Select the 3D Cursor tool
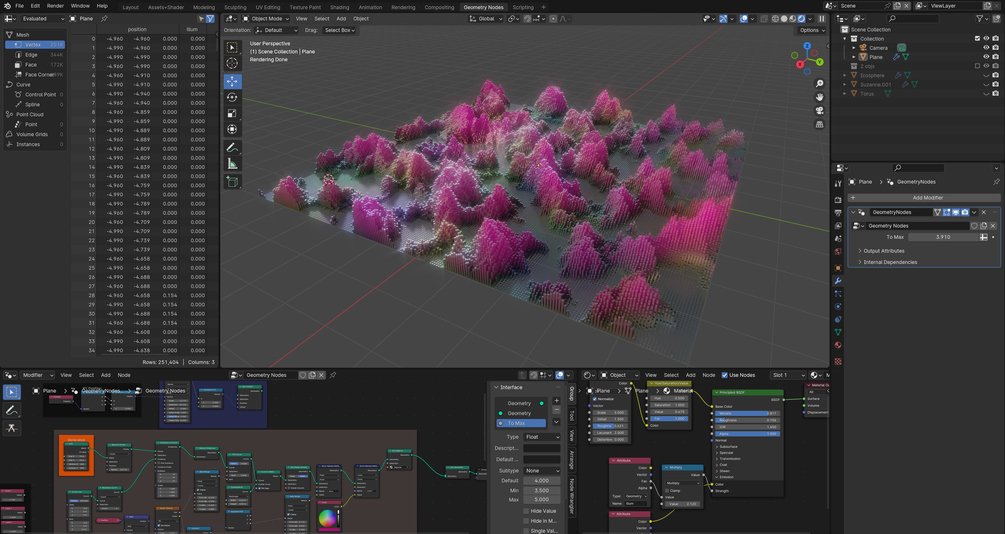 point(232,63)
